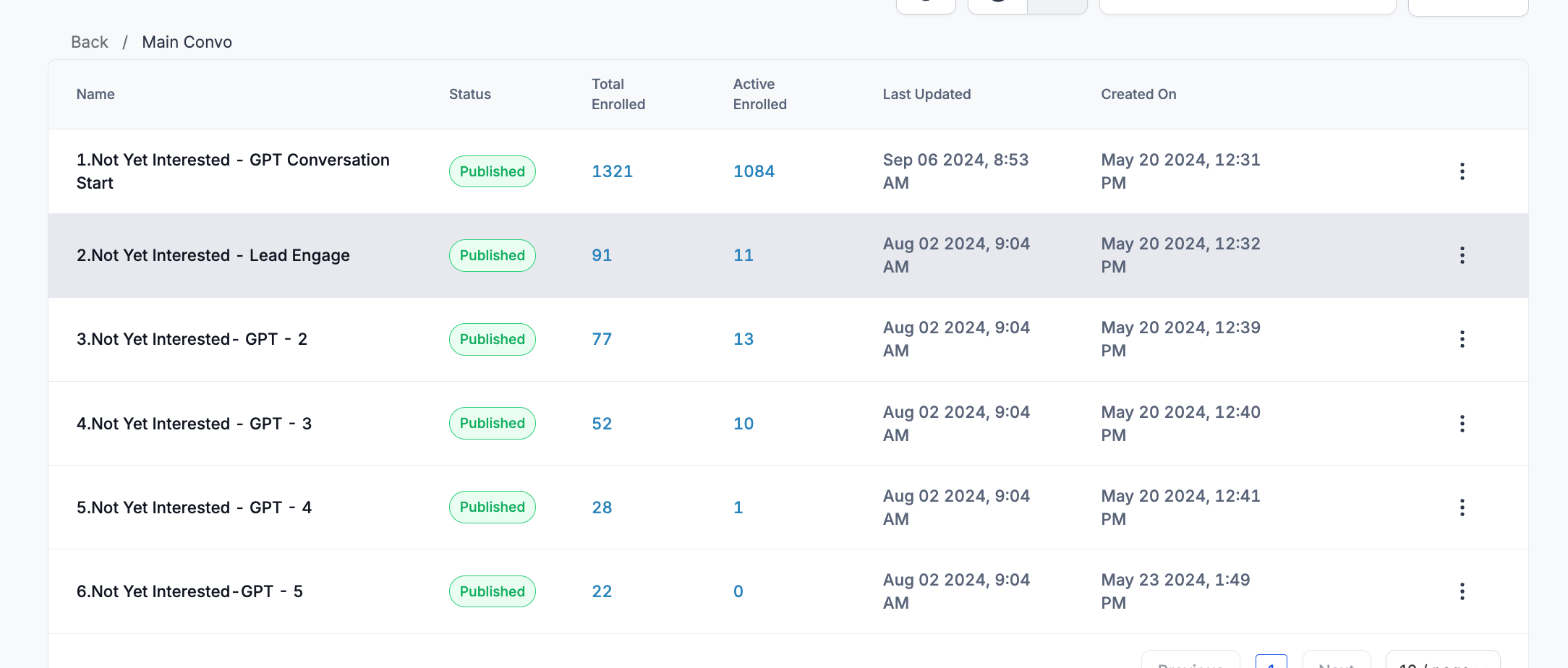Click the Name column header
This screenshot has height=668, width=1568.
pos(95,94)
